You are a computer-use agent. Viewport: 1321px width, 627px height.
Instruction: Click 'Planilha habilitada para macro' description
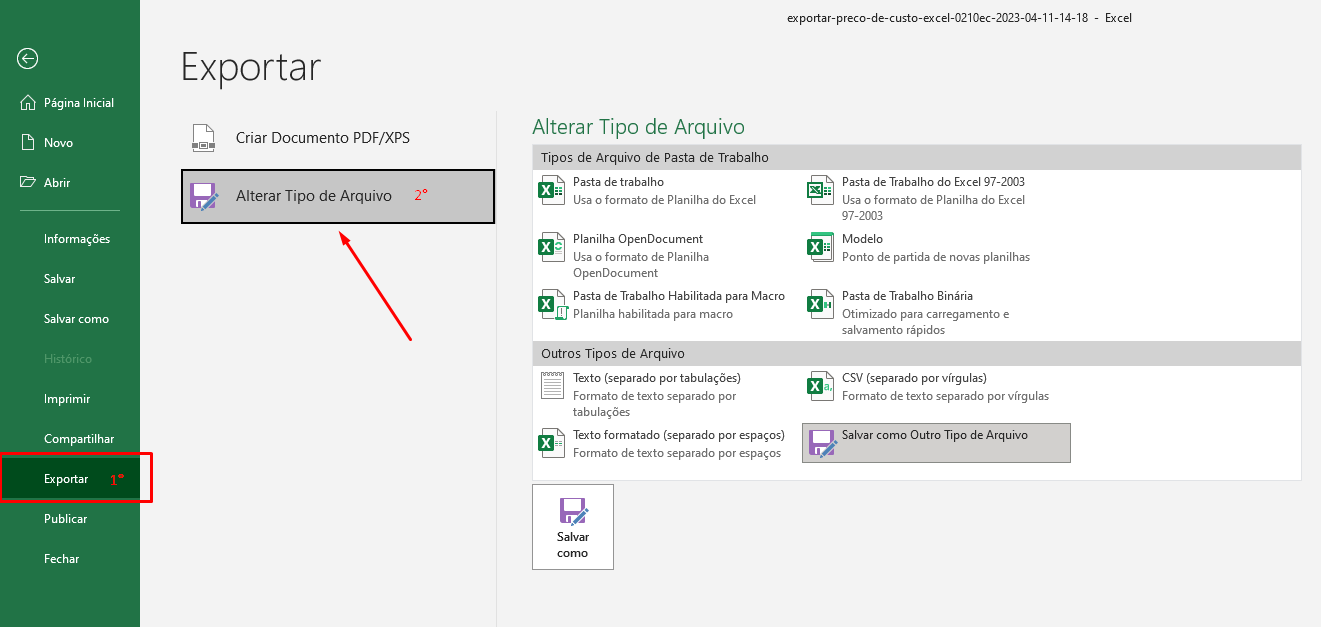(x=653, y=314)
